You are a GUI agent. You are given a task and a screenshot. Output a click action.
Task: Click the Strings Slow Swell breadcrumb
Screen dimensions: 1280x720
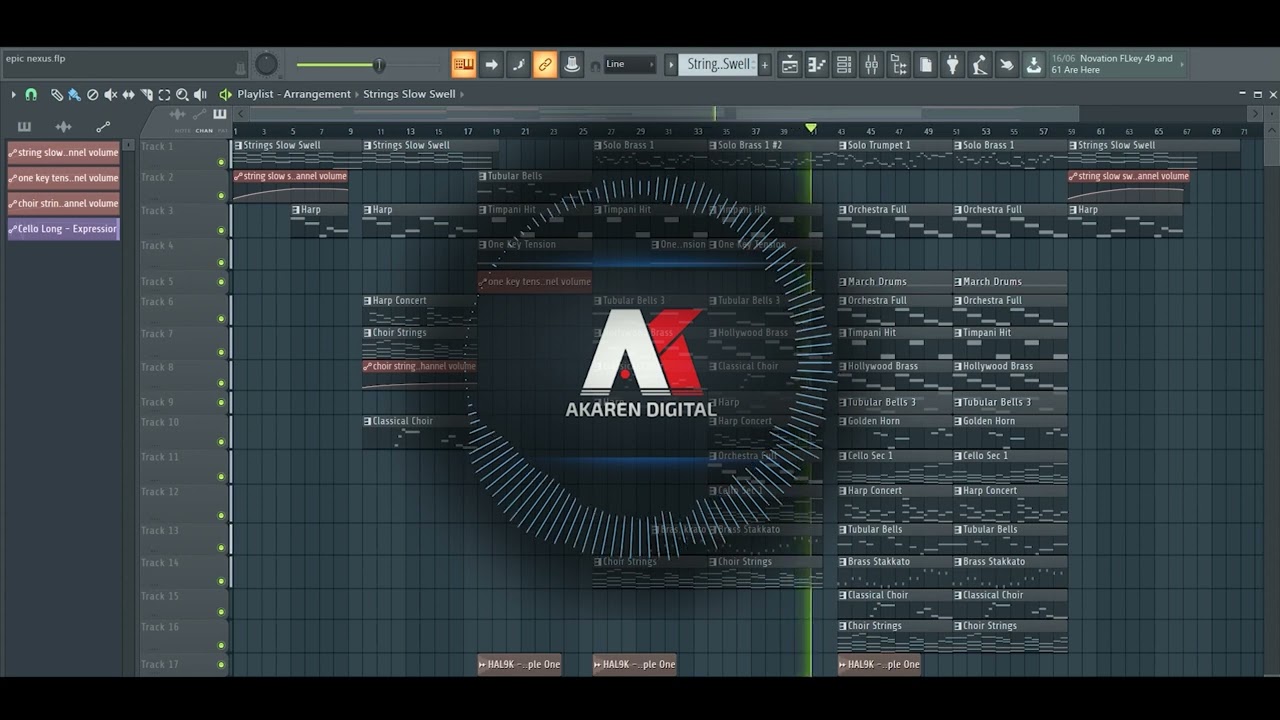409,94
